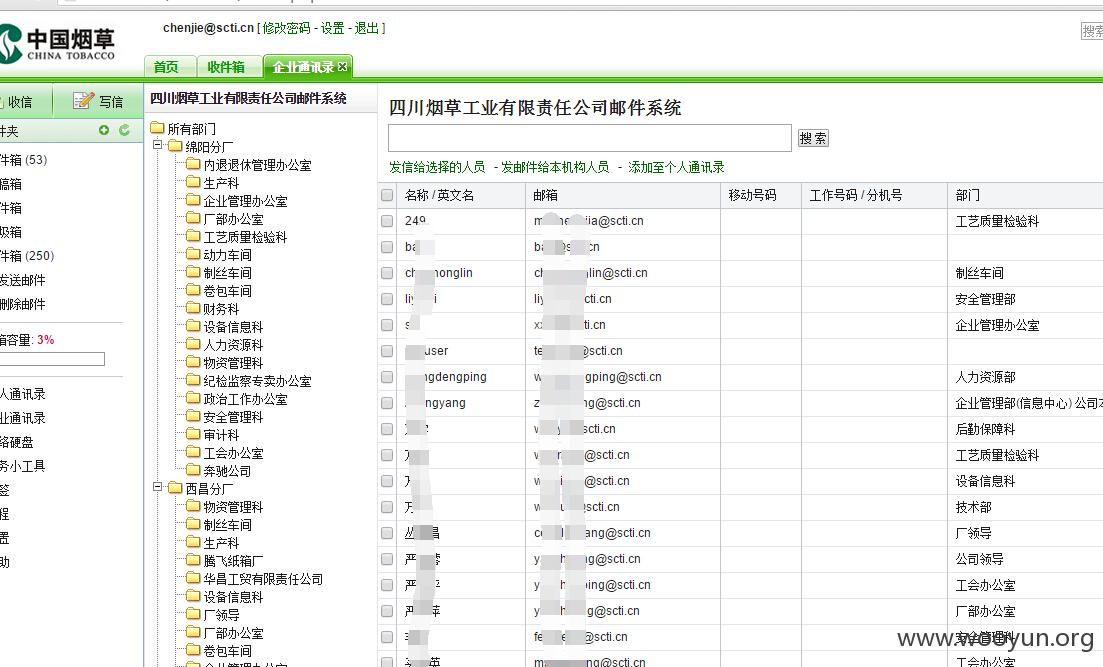Toggle the select-all checkbox in table header
This screenshot has width=1103, height=667.
point(387,195)
